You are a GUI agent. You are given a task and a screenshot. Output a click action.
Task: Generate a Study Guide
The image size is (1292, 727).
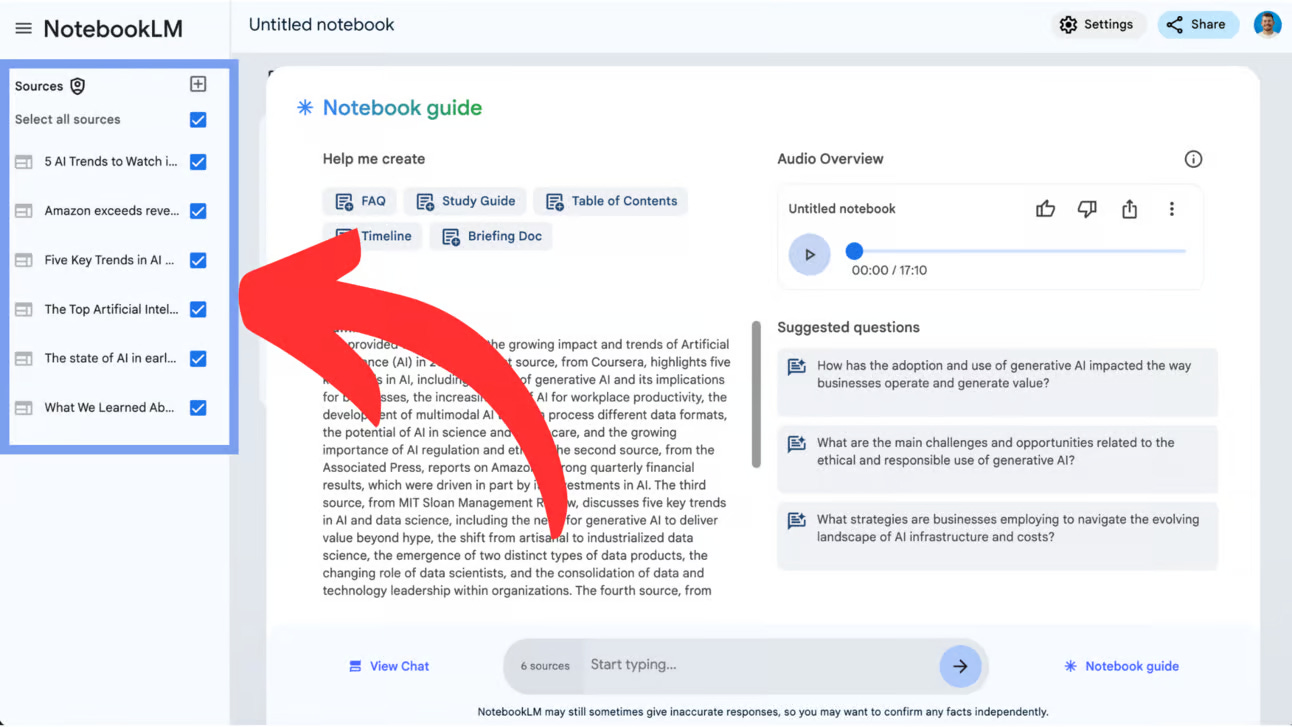pyautogui.click(x=466, y=201)
